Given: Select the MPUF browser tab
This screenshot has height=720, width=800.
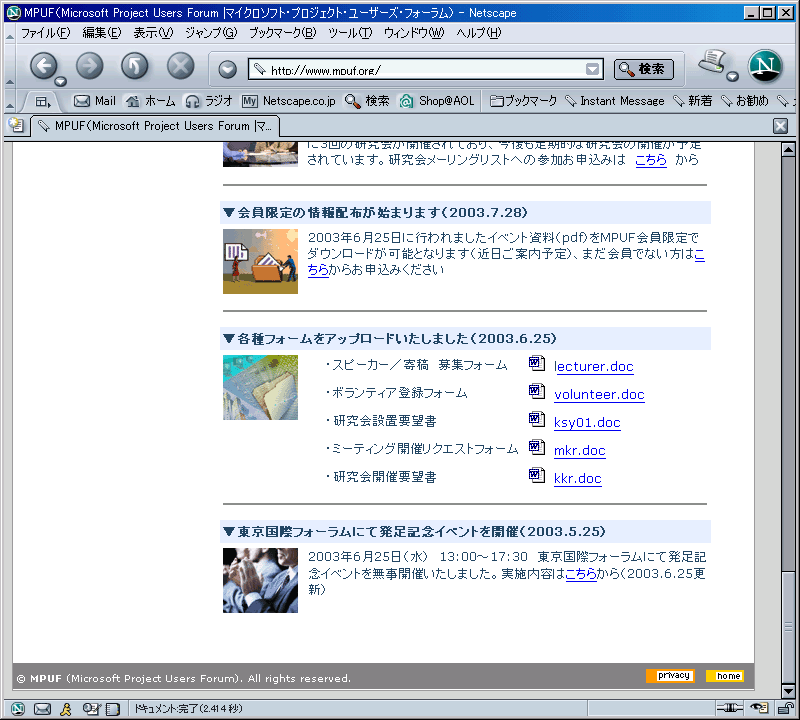Looking at the screenshot, I should pyautogui.click(x=155, y=126).
